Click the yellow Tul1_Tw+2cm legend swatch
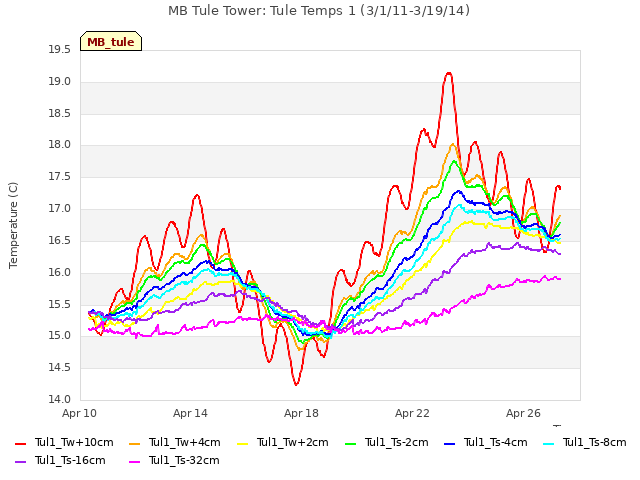640x480 pixels. (242, 443)
